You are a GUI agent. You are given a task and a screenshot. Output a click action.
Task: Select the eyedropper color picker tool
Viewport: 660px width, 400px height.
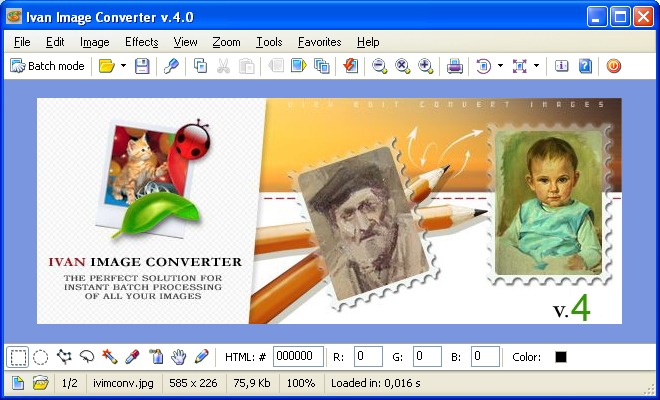[x=132, y=357]
